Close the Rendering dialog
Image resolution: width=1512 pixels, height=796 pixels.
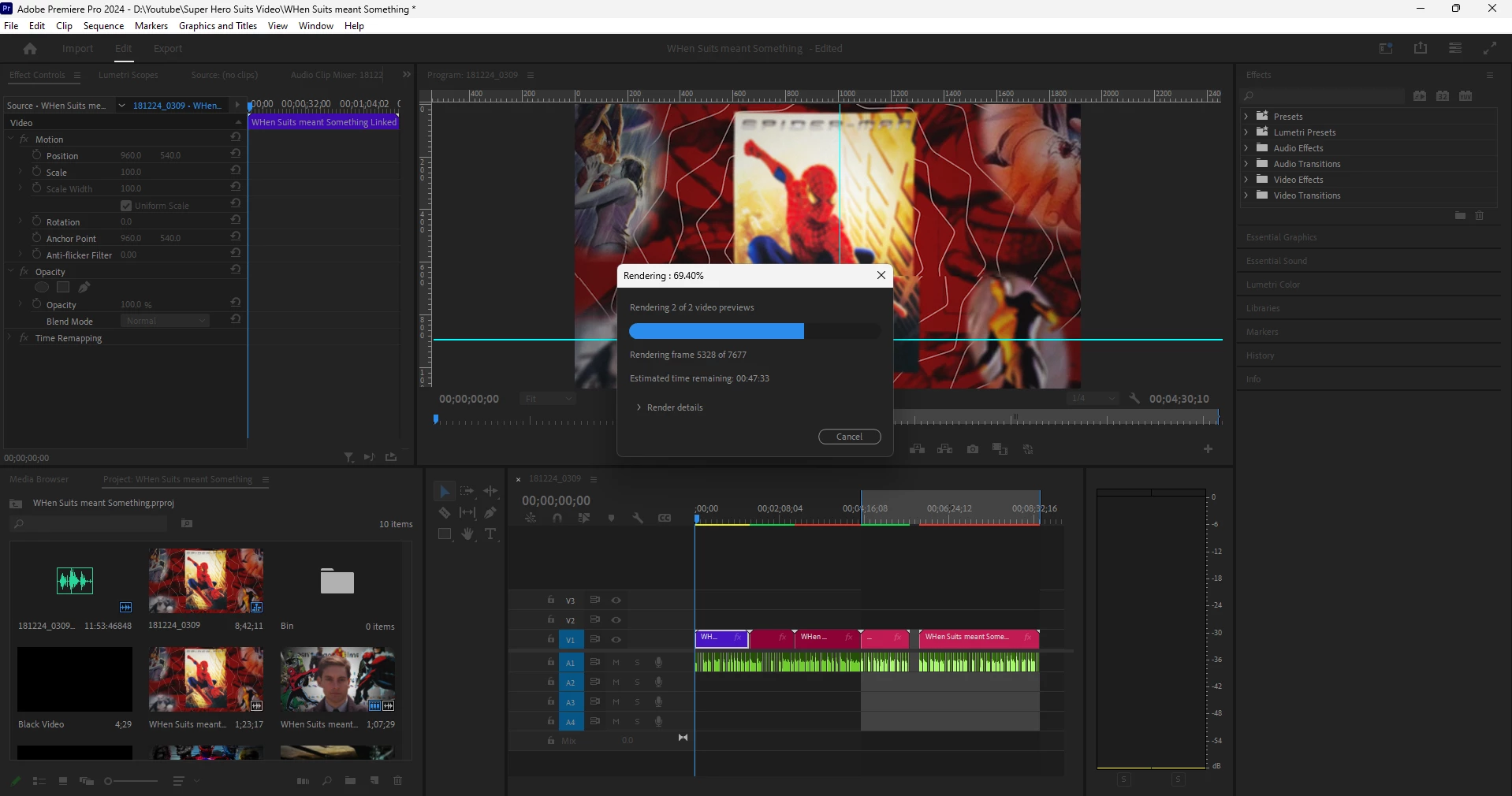881,275
